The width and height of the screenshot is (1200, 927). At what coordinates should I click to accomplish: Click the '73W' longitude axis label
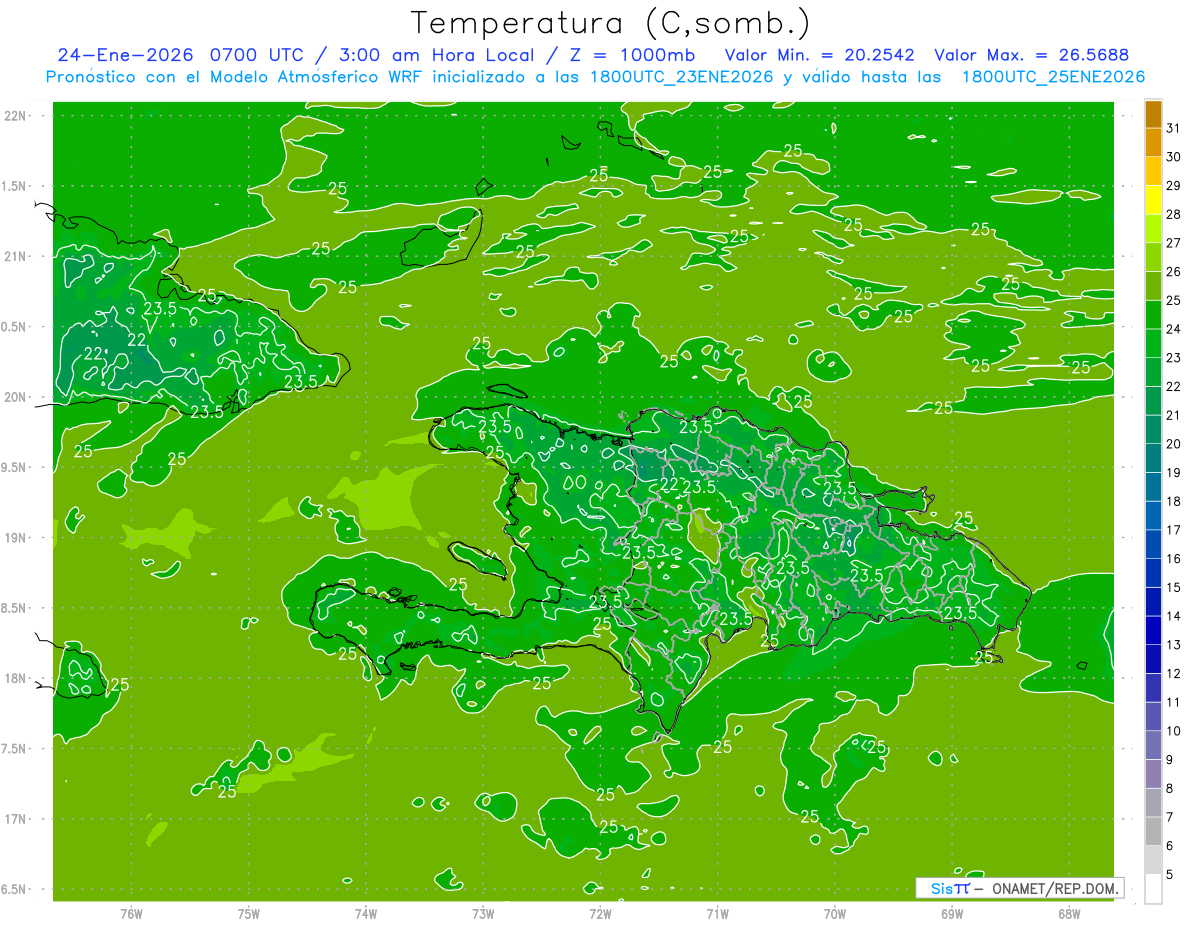[483, 914]
